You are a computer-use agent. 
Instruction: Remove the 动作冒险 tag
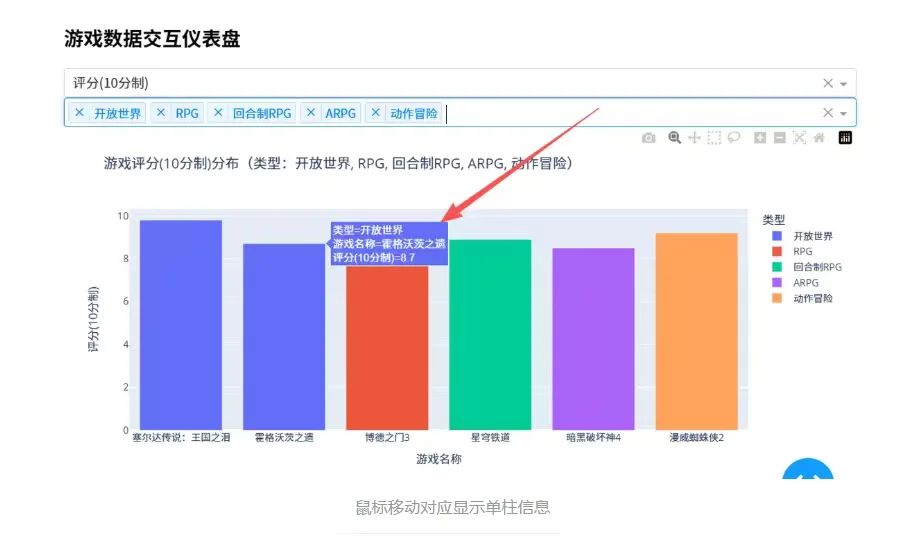tap(376, 112)
